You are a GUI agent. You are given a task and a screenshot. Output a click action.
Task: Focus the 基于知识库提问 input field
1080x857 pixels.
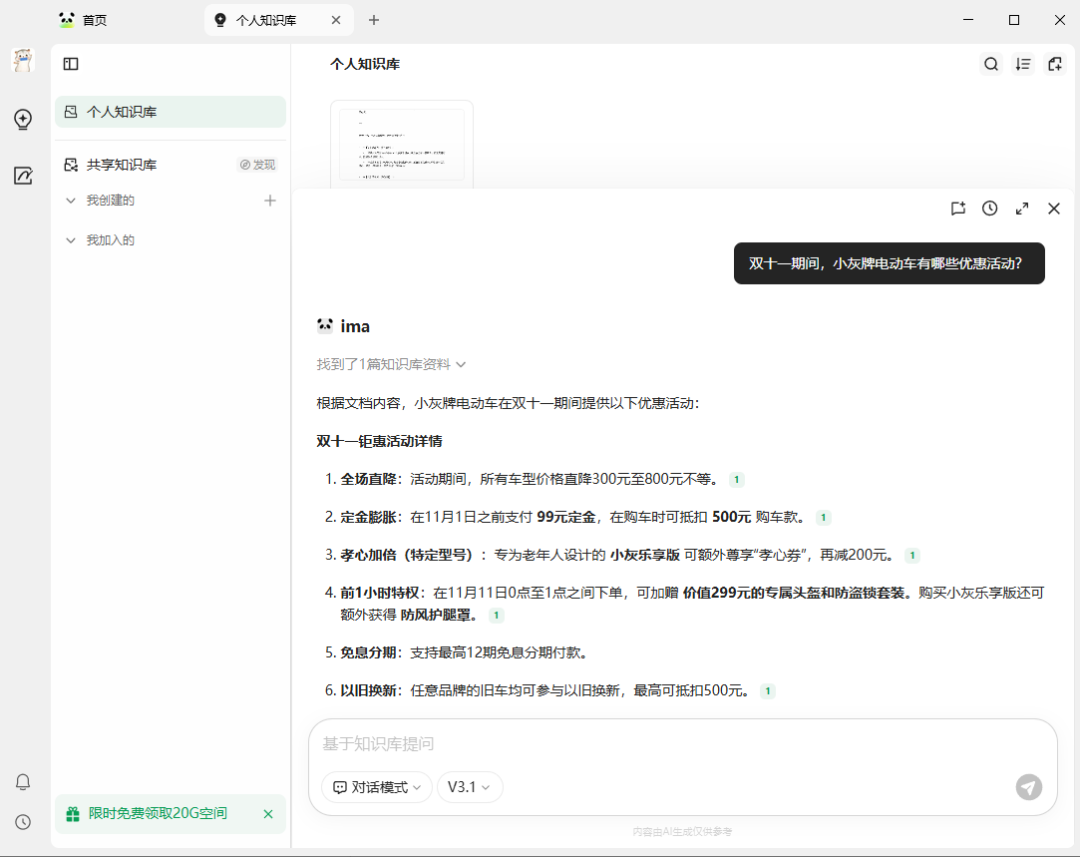point(682,744)
